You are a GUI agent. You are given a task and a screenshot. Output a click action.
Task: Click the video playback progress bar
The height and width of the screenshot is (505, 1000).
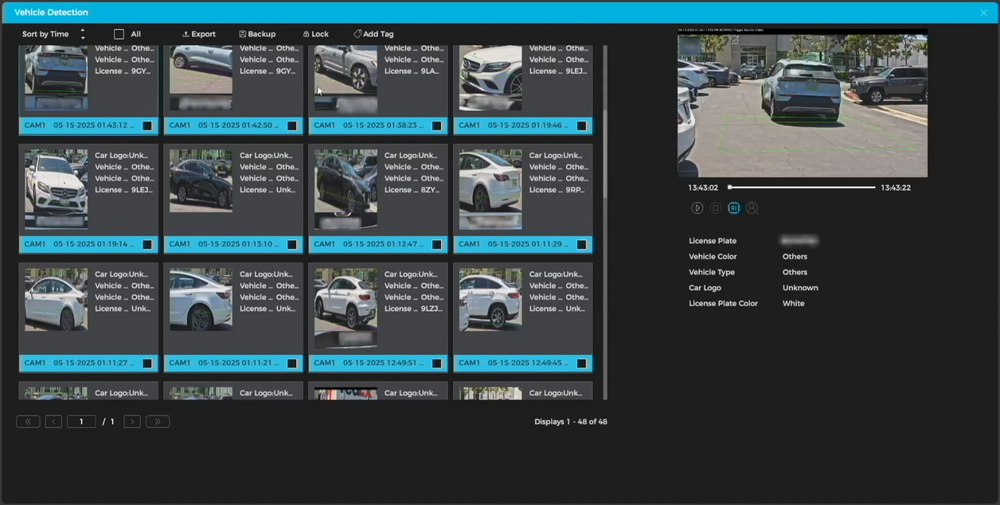click(x=802, y=187)
